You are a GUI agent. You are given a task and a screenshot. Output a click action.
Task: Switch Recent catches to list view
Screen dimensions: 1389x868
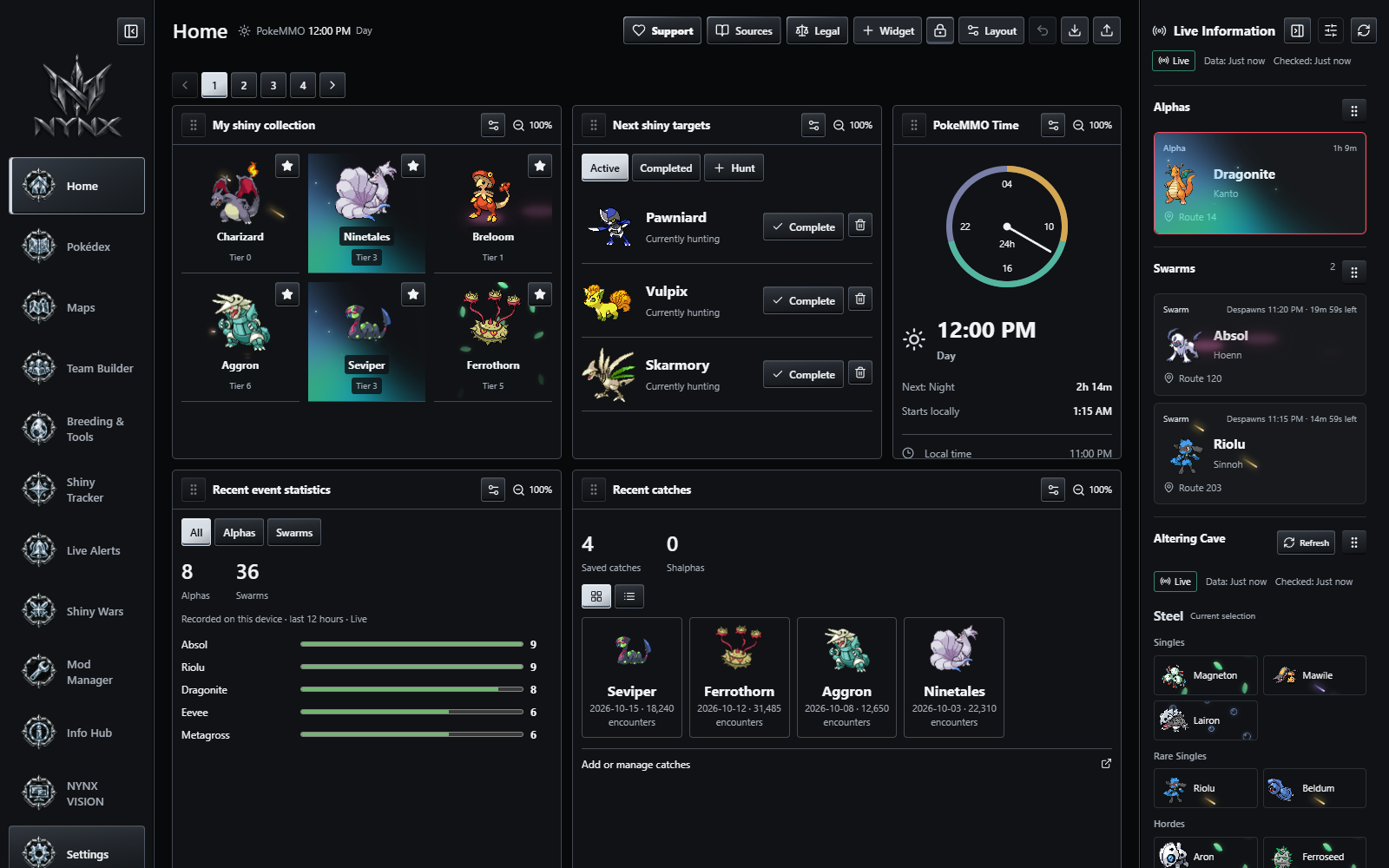629,596
